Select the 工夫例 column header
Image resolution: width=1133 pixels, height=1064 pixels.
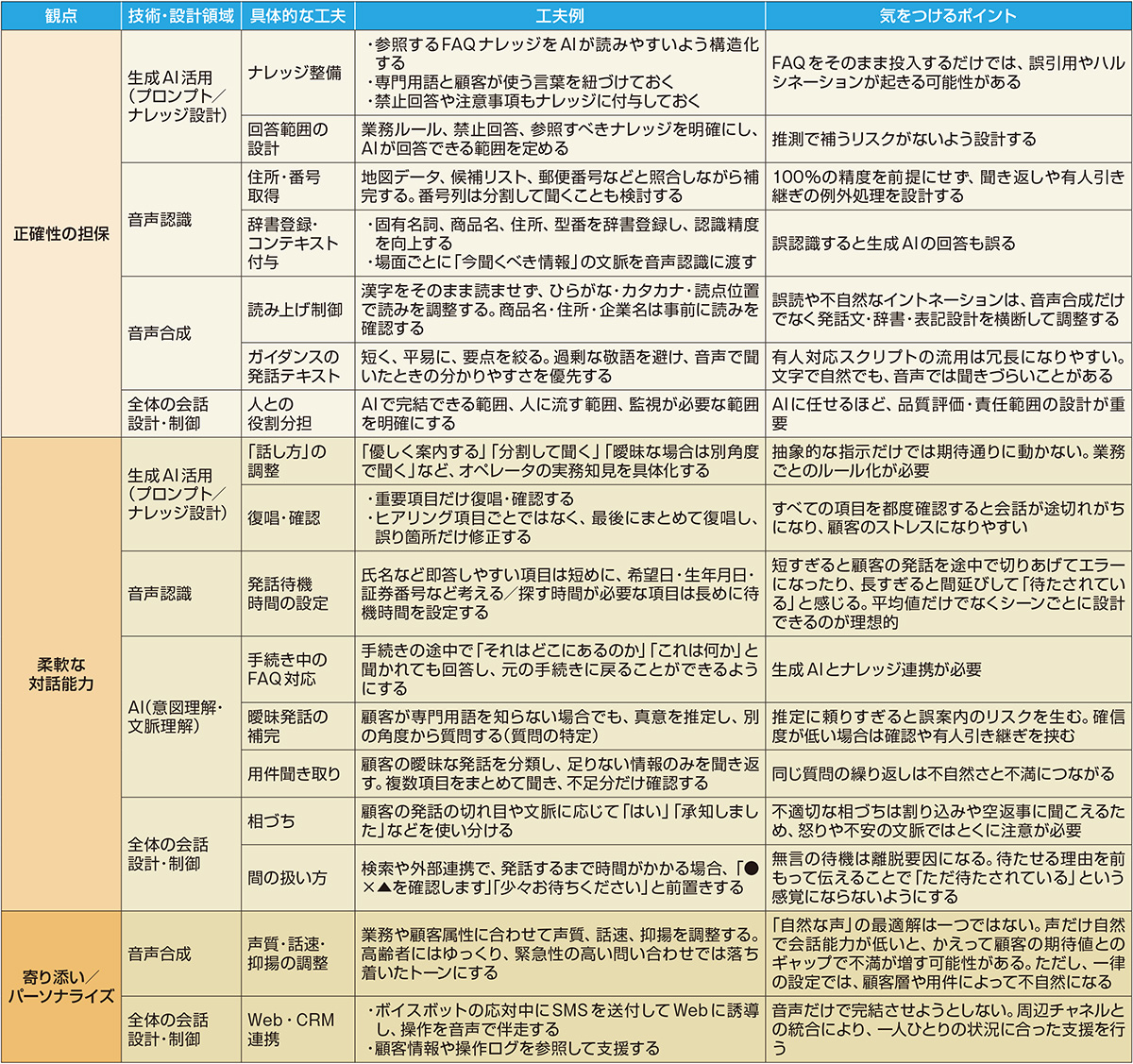point(560,16)
